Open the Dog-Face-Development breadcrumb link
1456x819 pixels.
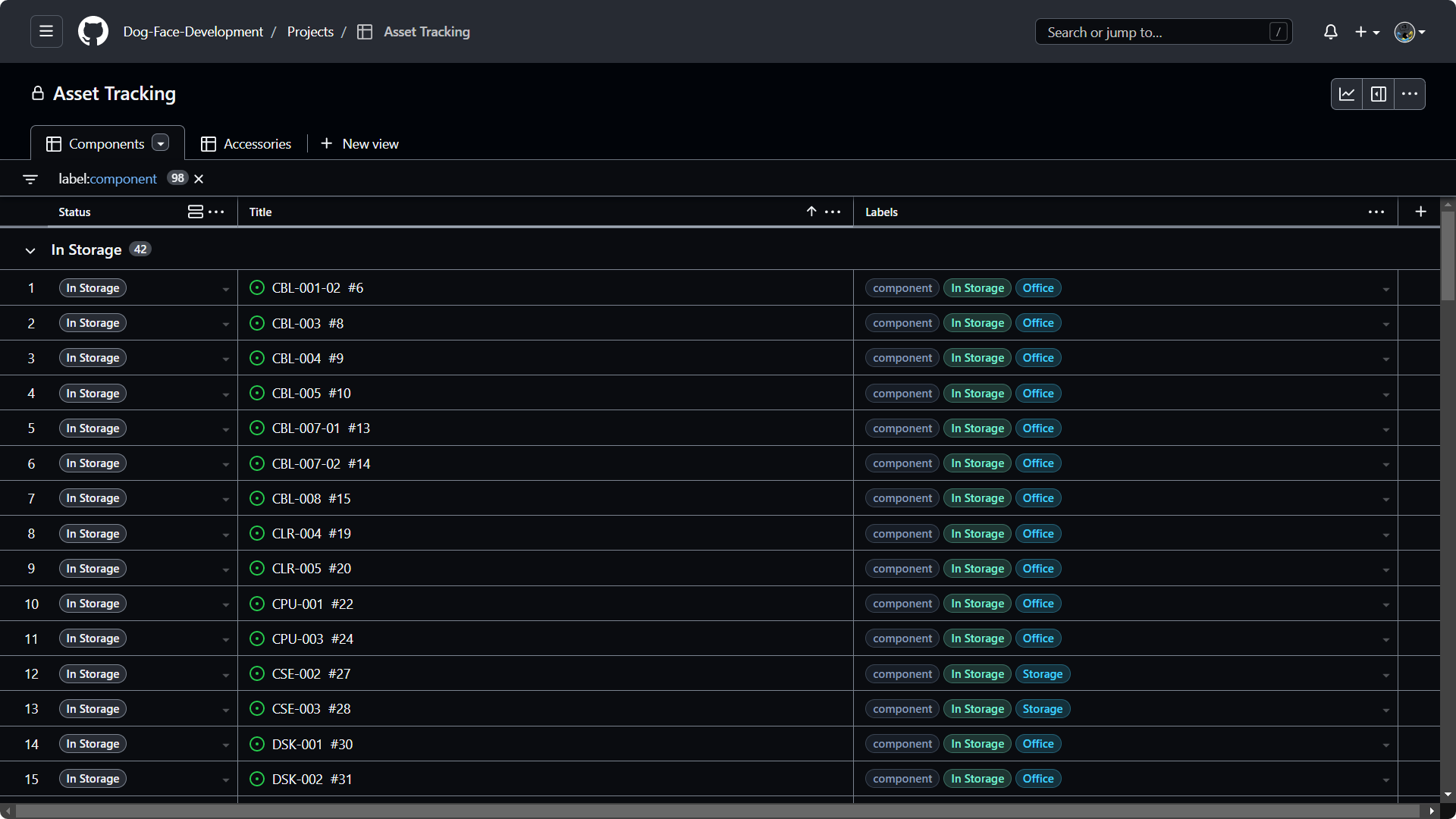(x=193, y=32)
